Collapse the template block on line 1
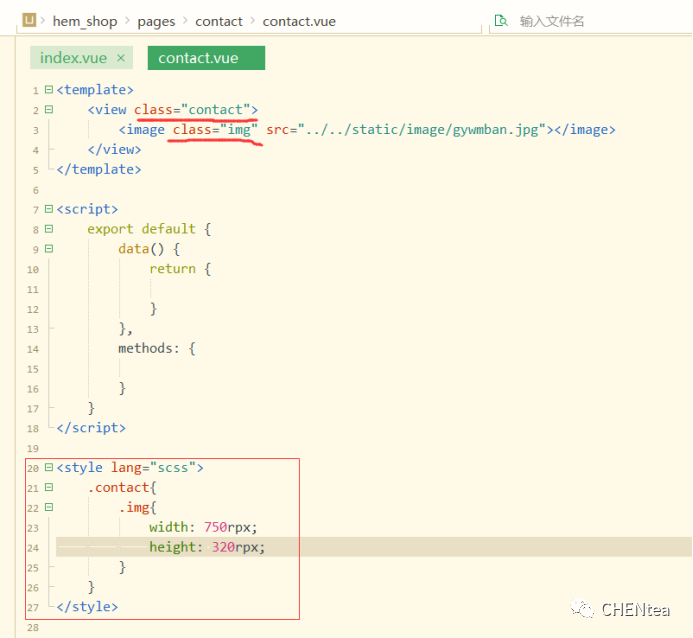 [49, 89]
